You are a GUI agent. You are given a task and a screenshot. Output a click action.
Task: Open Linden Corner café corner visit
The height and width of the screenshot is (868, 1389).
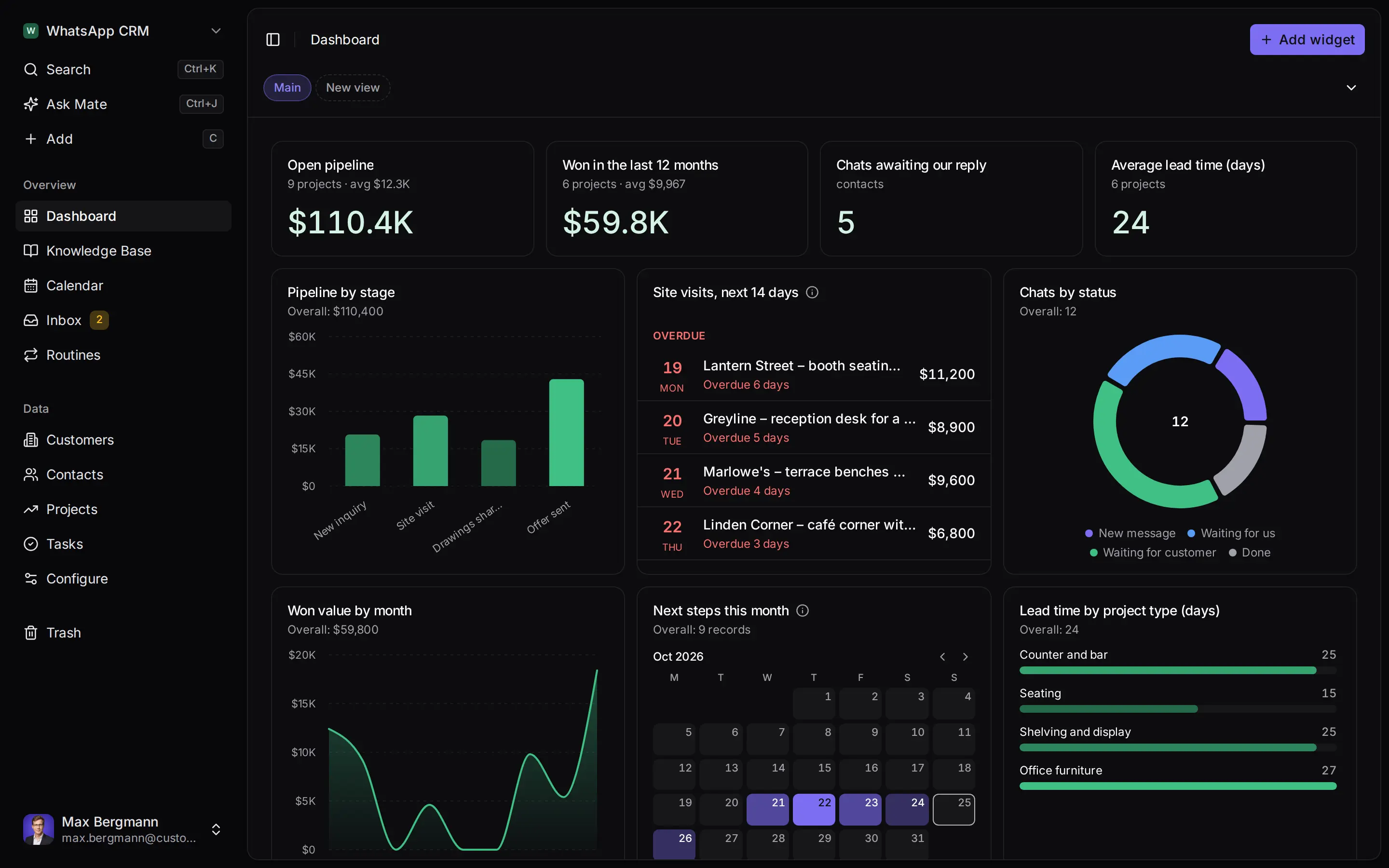(814, 533)
